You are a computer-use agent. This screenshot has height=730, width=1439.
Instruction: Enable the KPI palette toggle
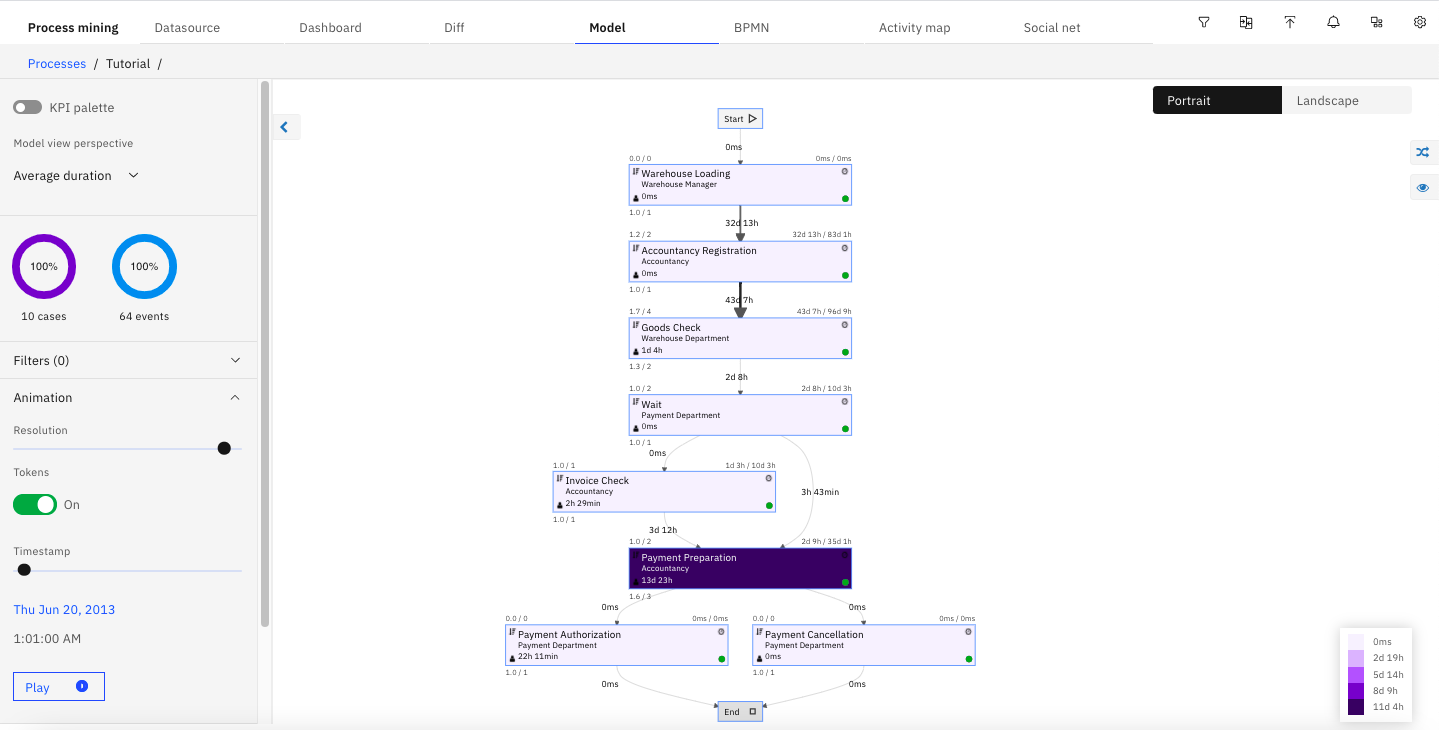(28, 107)
